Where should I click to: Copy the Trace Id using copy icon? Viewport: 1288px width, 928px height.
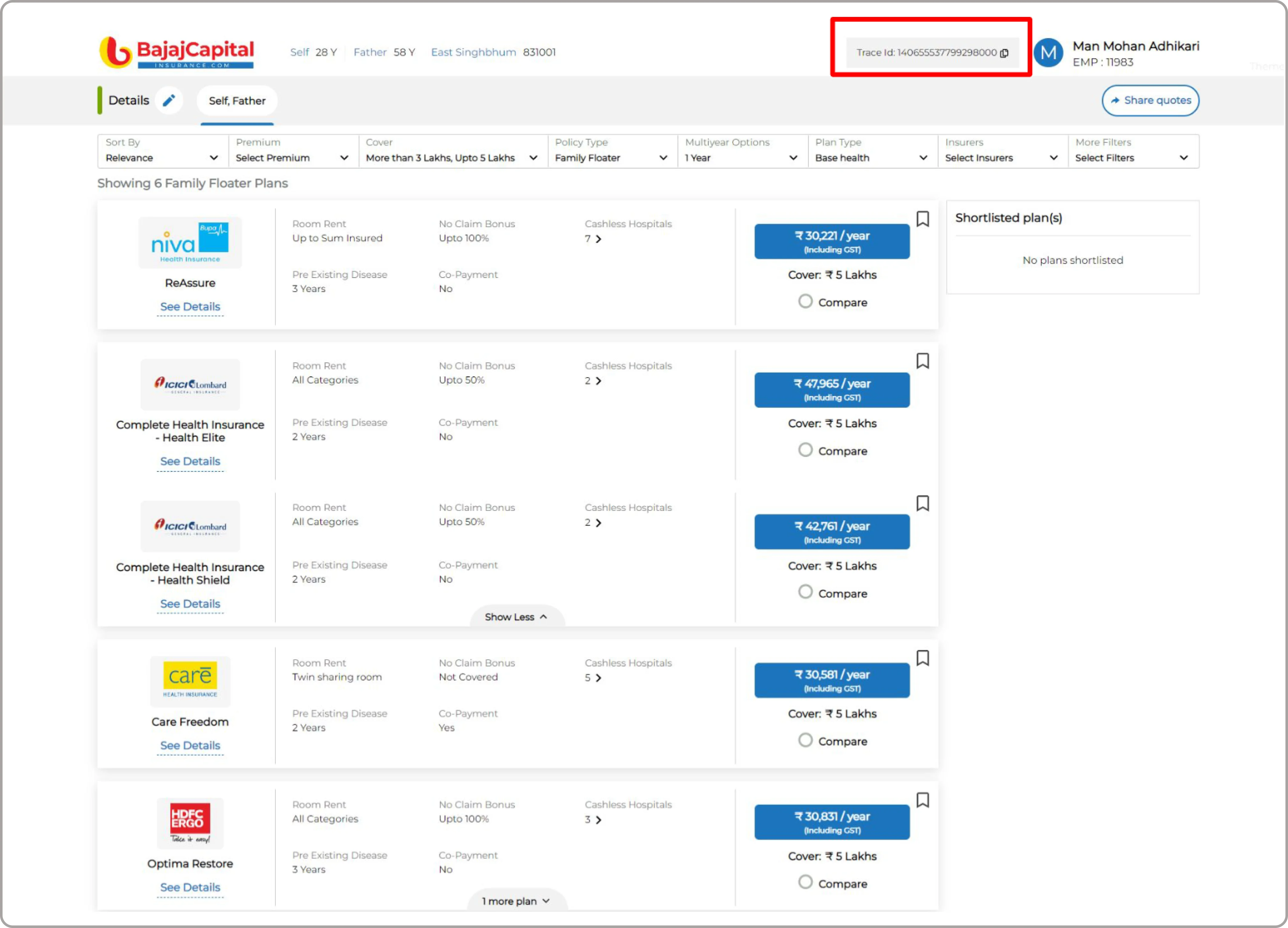point(1004,53)
